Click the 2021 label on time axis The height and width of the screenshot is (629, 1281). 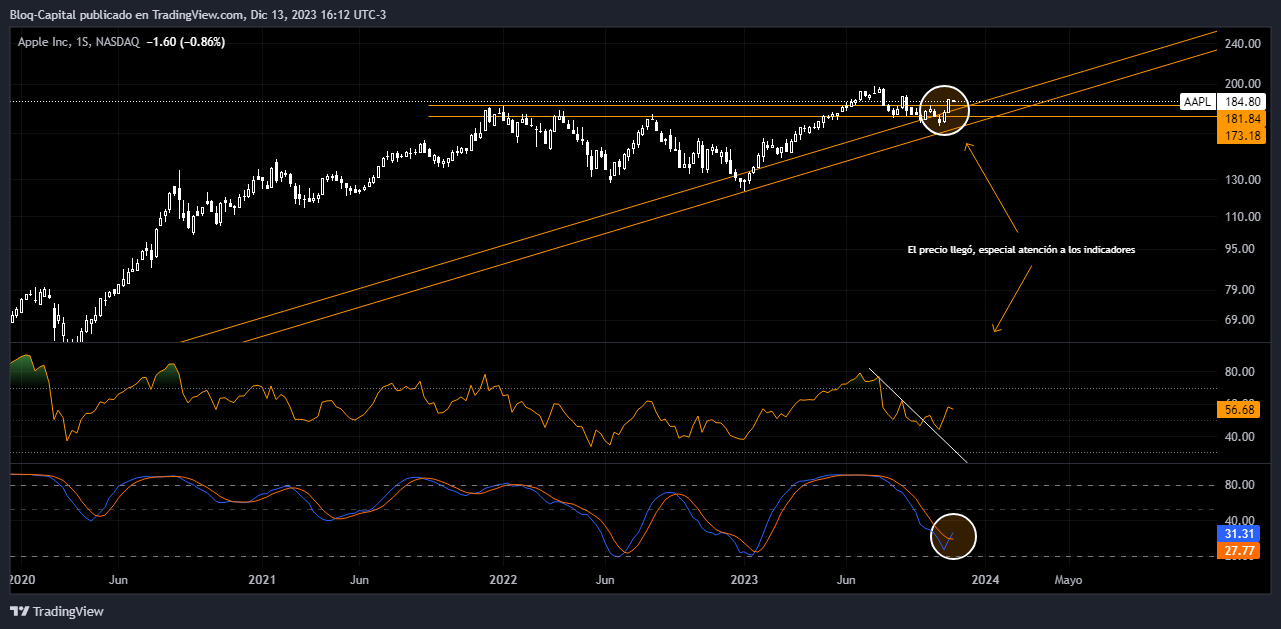(x=262, y=580)
